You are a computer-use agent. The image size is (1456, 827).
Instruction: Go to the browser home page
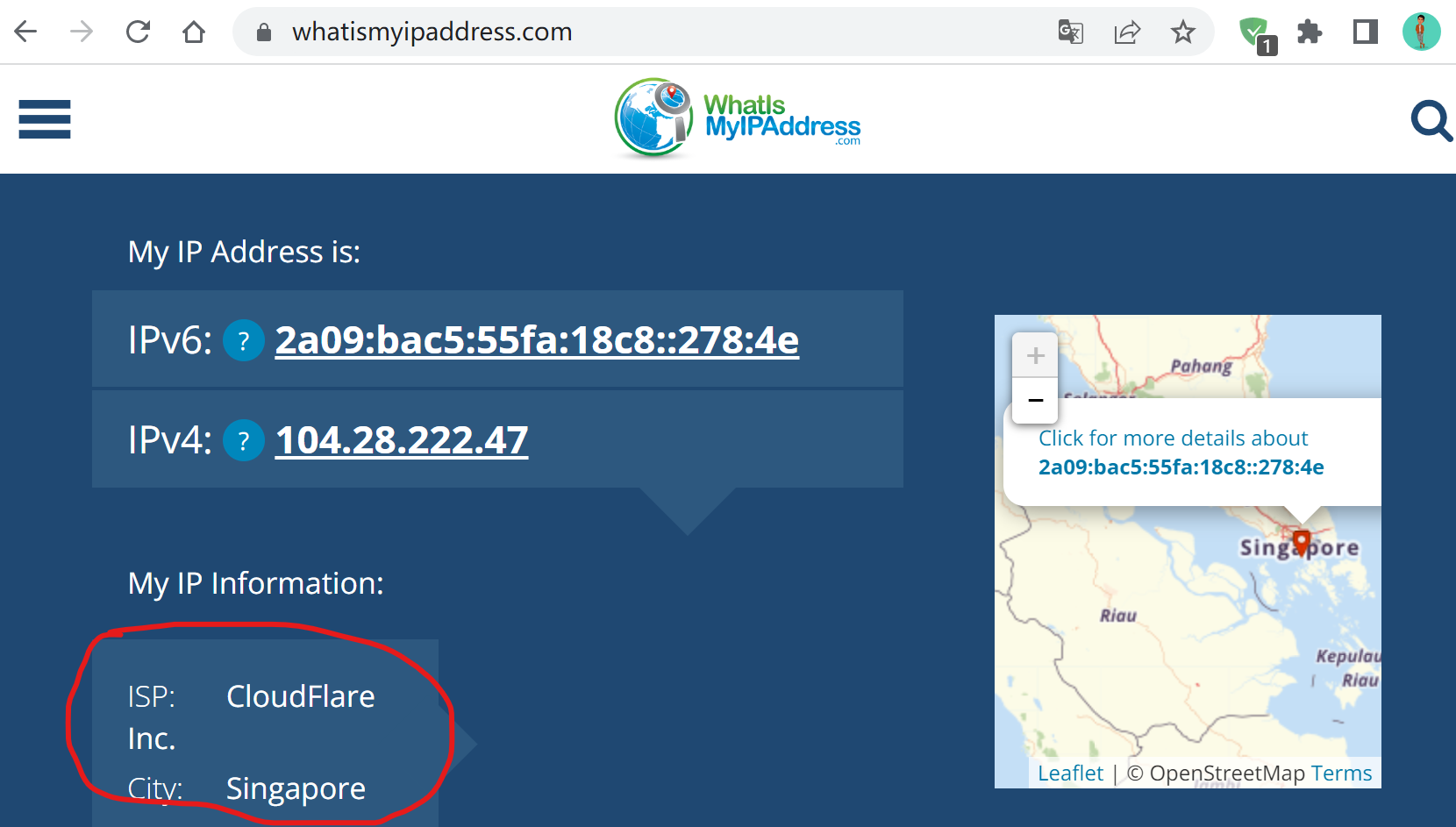click(194, 32)
